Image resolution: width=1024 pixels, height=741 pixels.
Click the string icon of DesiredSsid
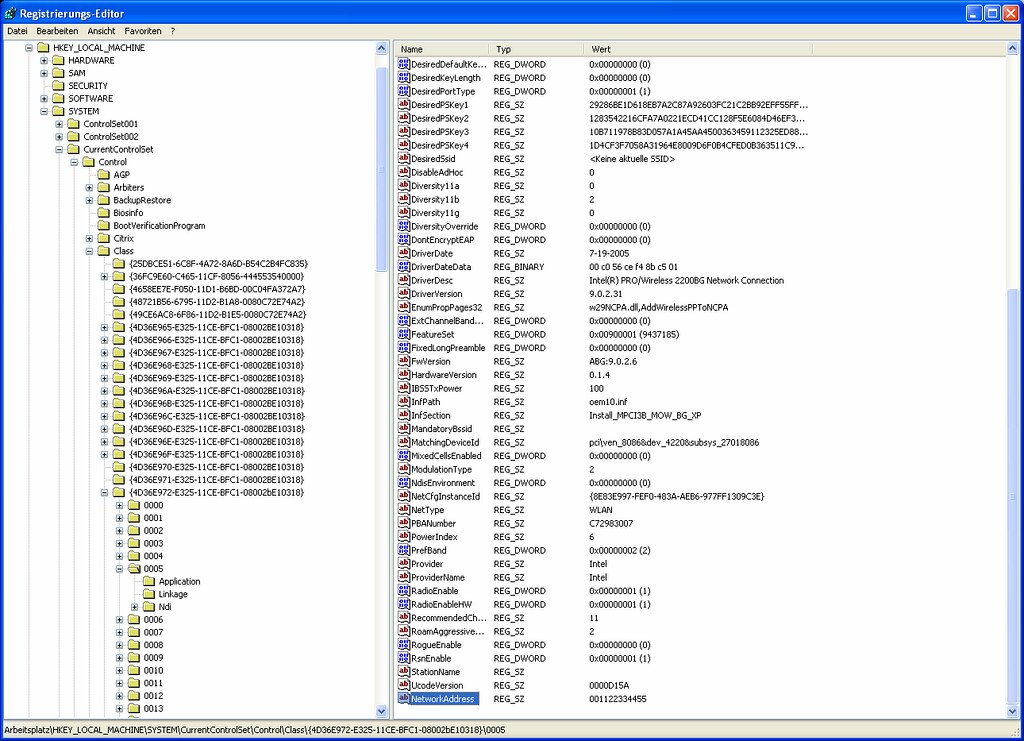click(404, 159)
